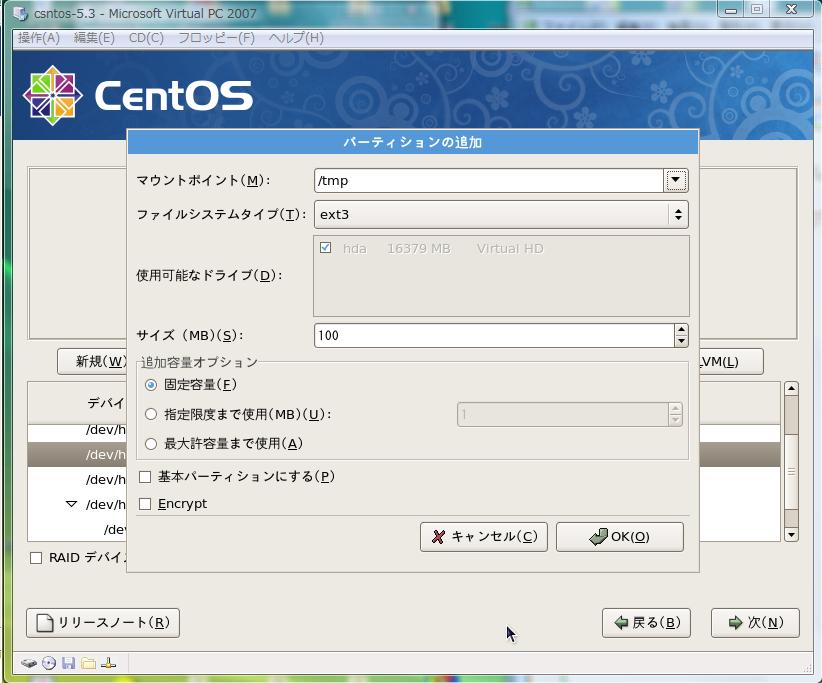Click the キャンセル button

[484, 537]
